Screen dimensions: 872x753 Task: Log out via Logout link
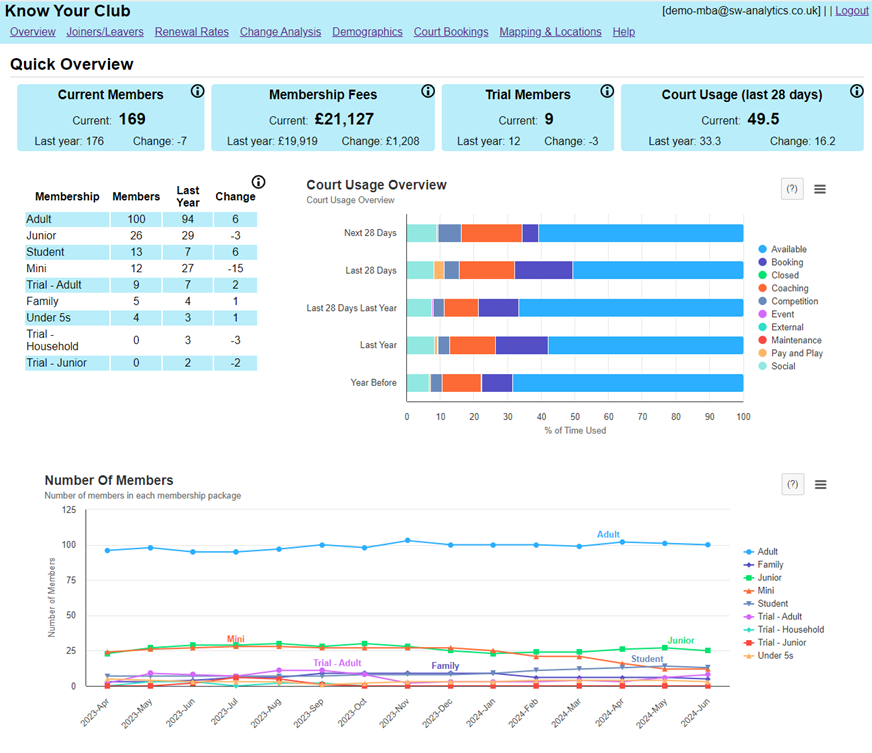851,11
